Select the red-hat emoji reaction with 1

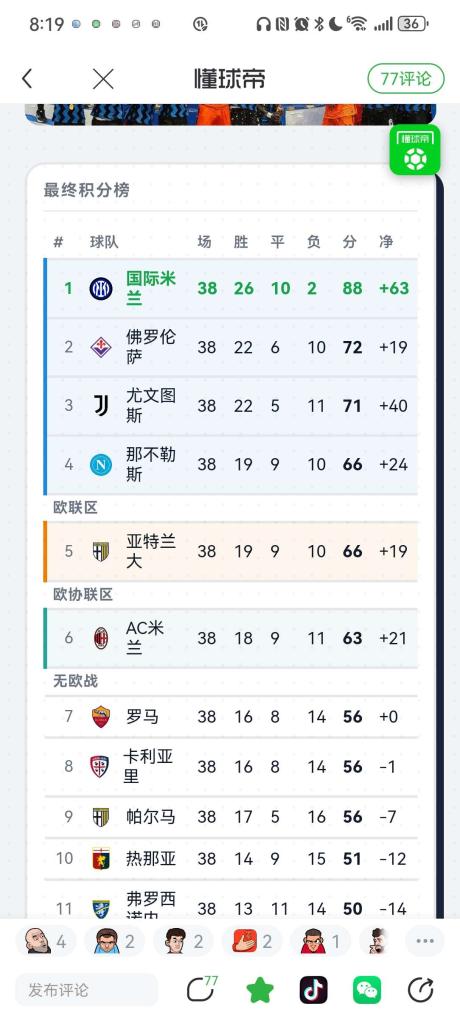click(x=320, y=941)
